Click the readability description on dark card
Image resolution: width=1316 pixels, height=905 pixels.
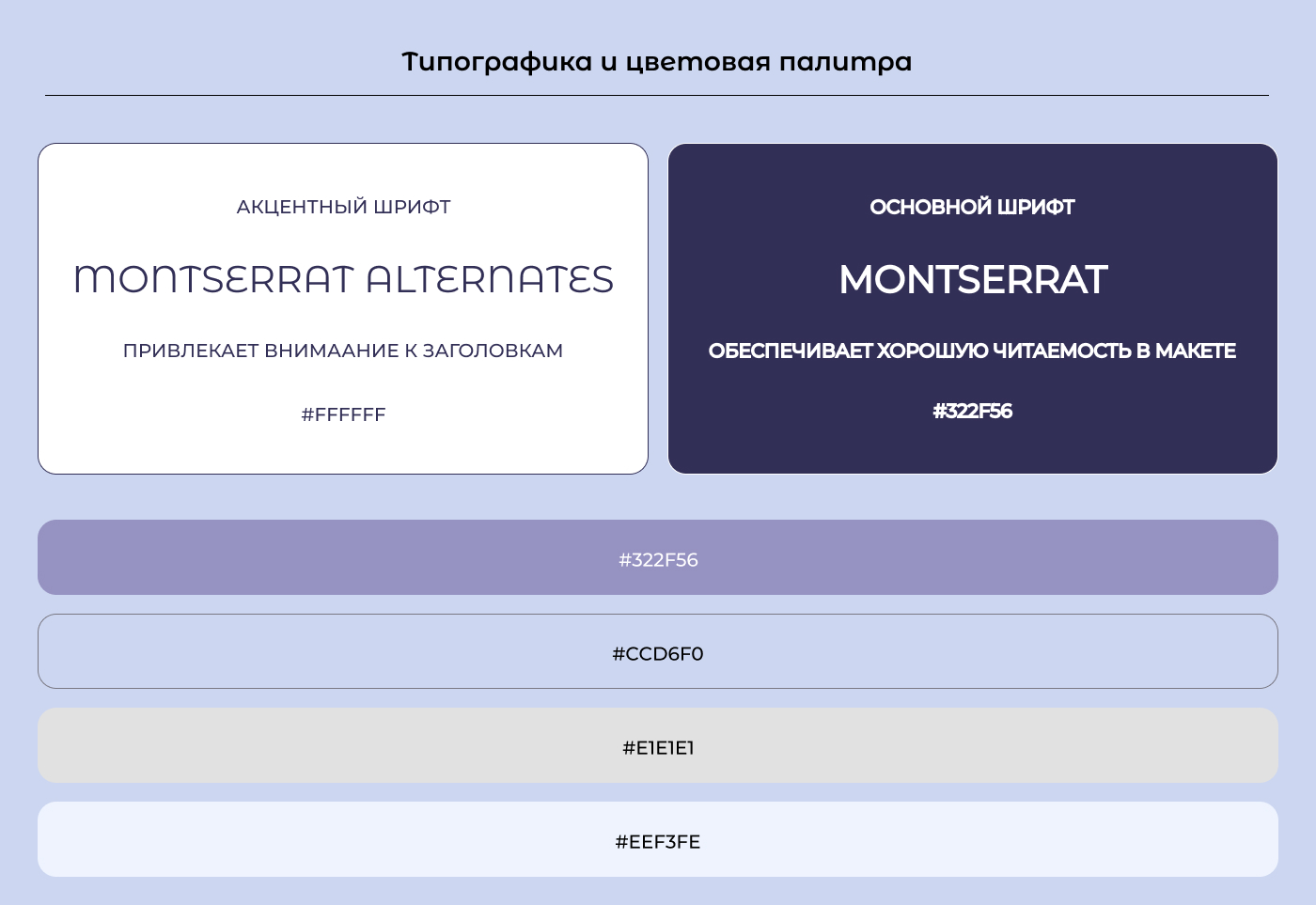[x=973, y=351]
